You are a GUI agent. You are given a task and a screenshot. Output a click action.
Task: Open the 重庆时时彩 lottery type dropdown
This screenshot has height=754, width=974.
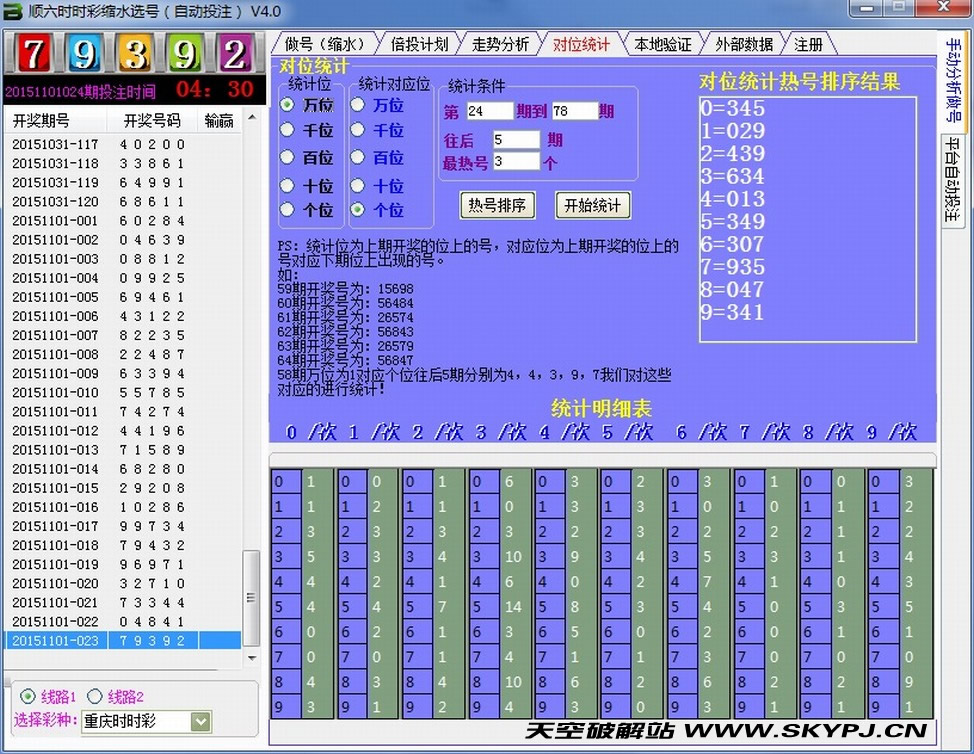pos(201,721)
